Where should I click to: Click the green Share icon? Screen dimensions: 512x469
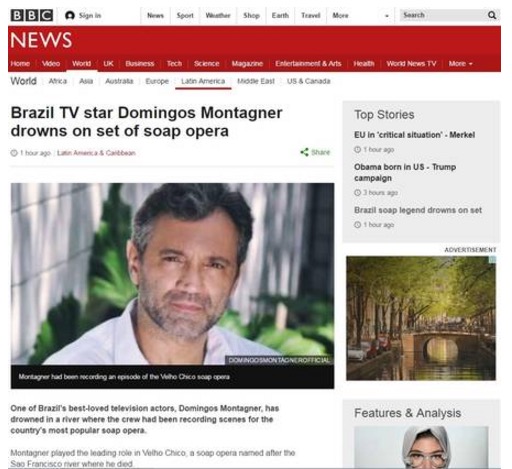(x=304, y=152)
